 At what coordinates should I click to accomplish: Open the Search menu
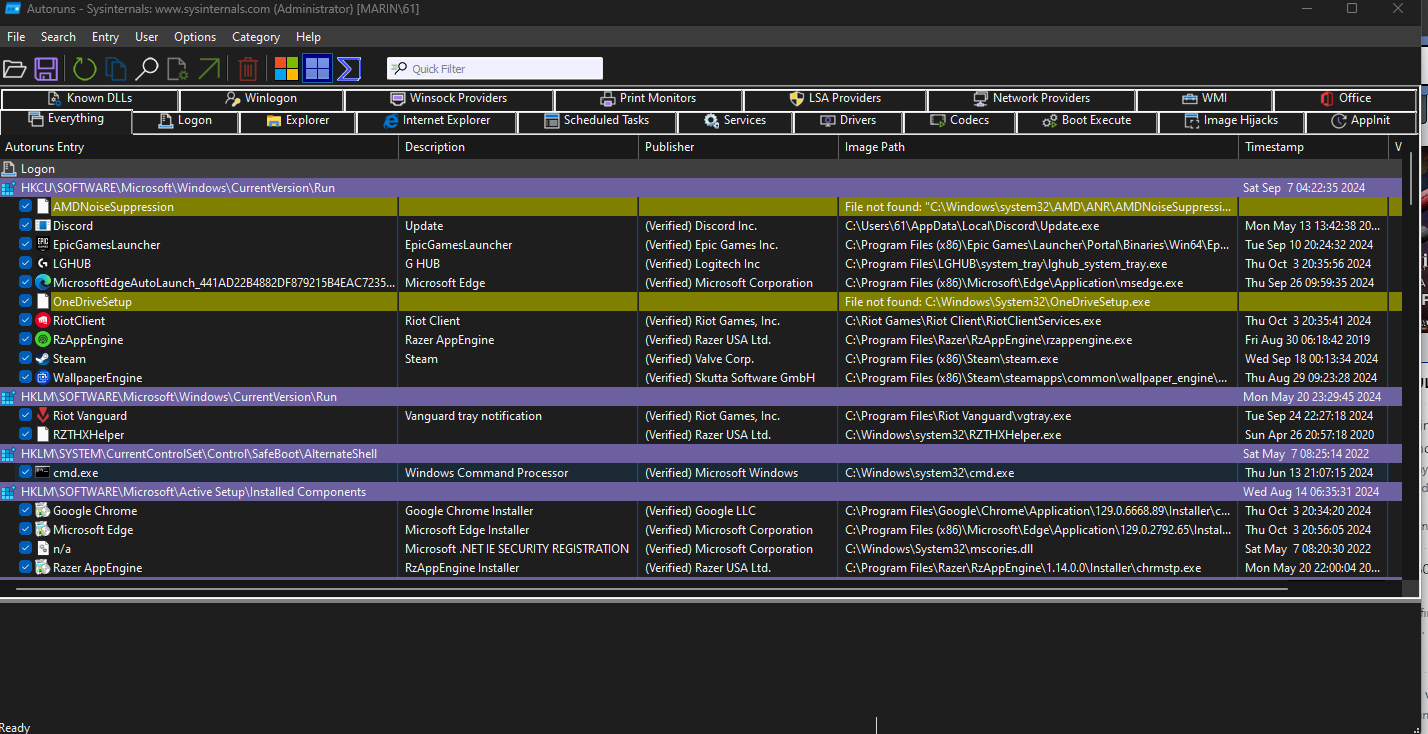pyautogui.click(x=58, y=37)
